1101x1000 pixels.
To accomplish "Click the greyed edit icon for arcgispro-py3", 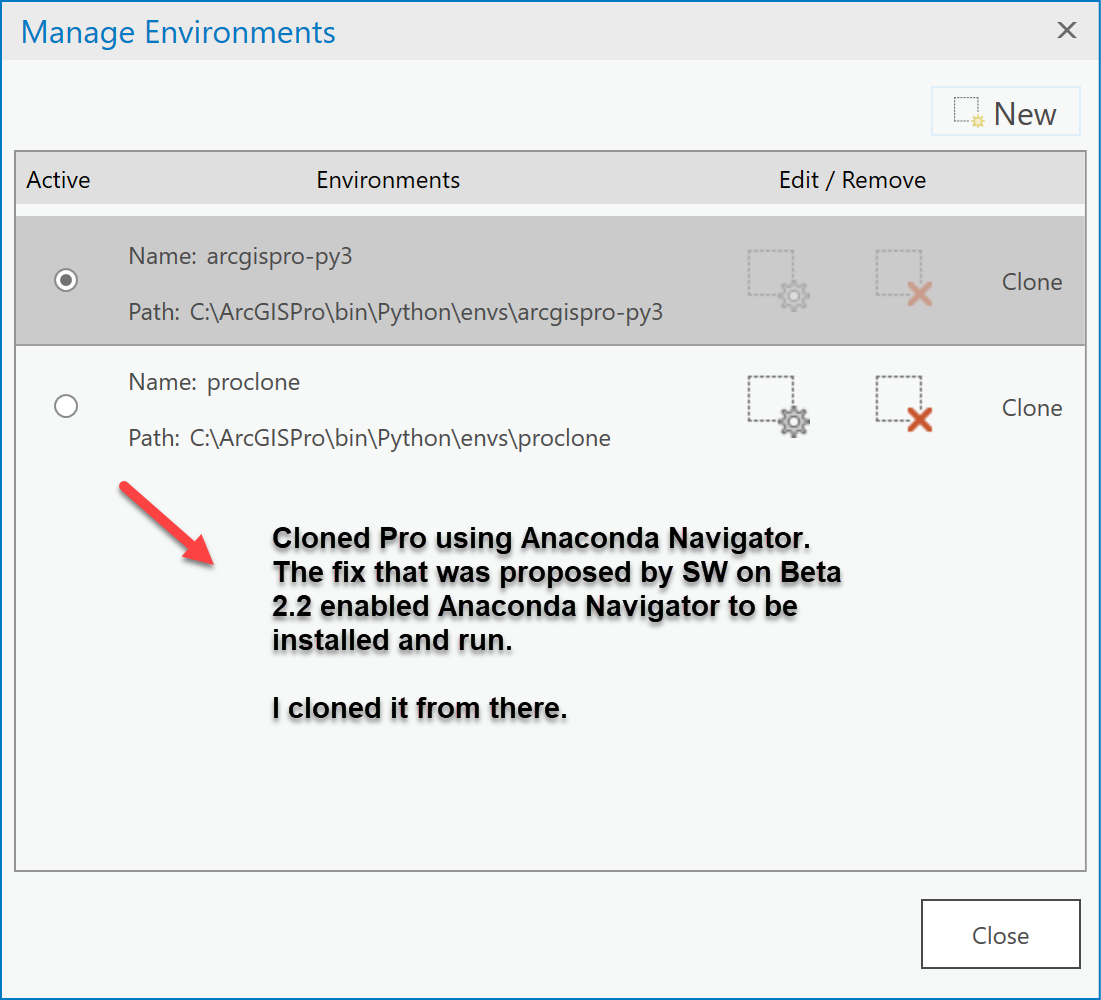I will click(779, 280).
